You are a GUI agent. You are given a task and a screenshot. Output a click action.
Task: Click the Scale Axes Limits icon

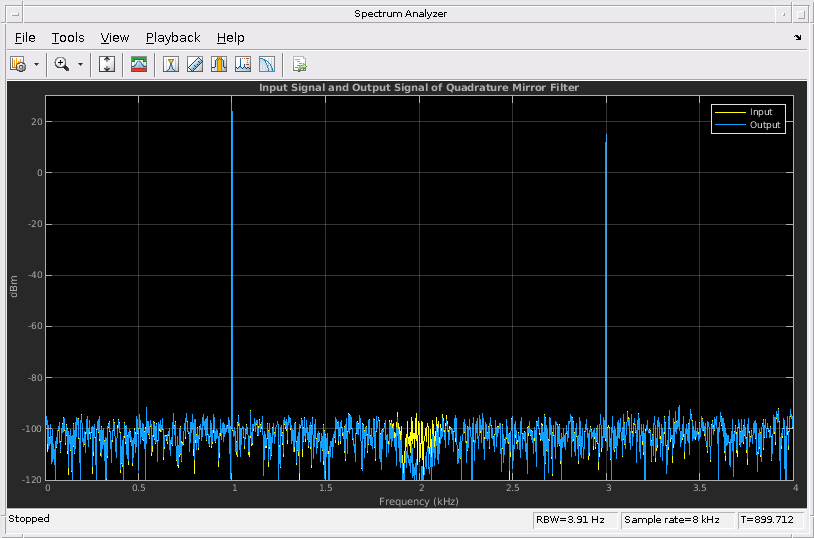pyautogui.click(x=108, y=64)
